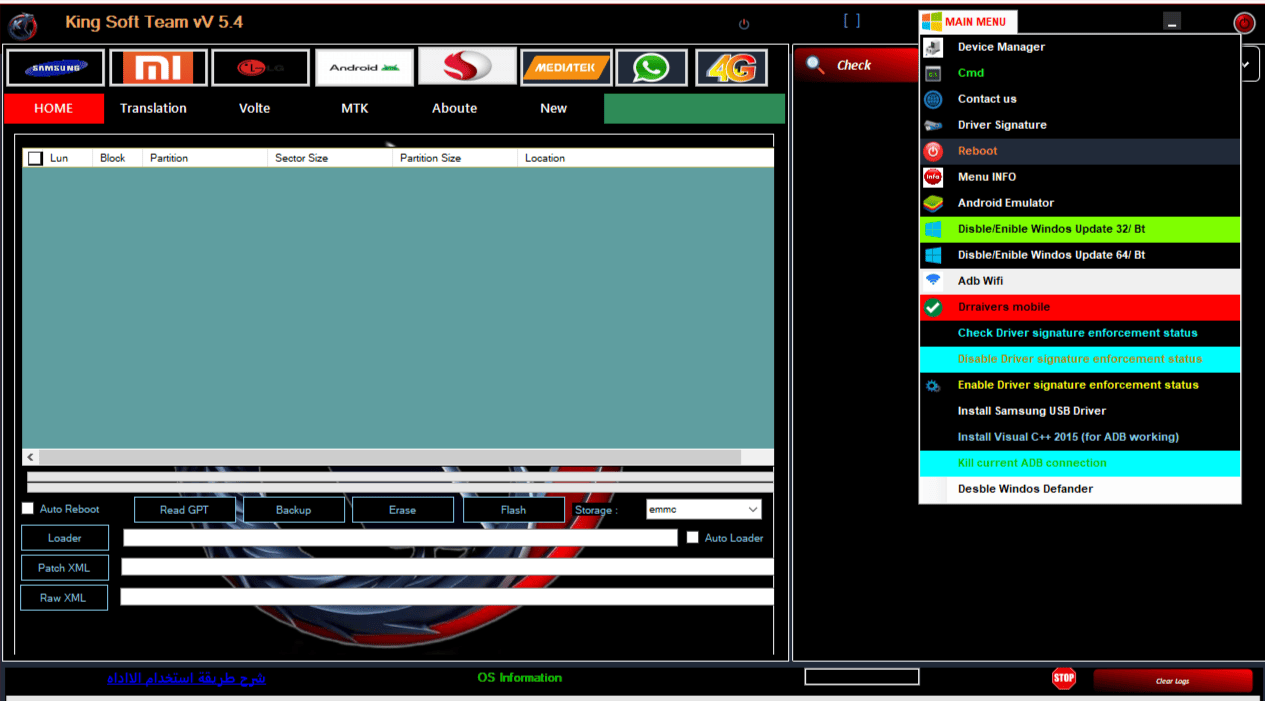
Task: Select Cmd menu entry
Action: [1080, 73]
